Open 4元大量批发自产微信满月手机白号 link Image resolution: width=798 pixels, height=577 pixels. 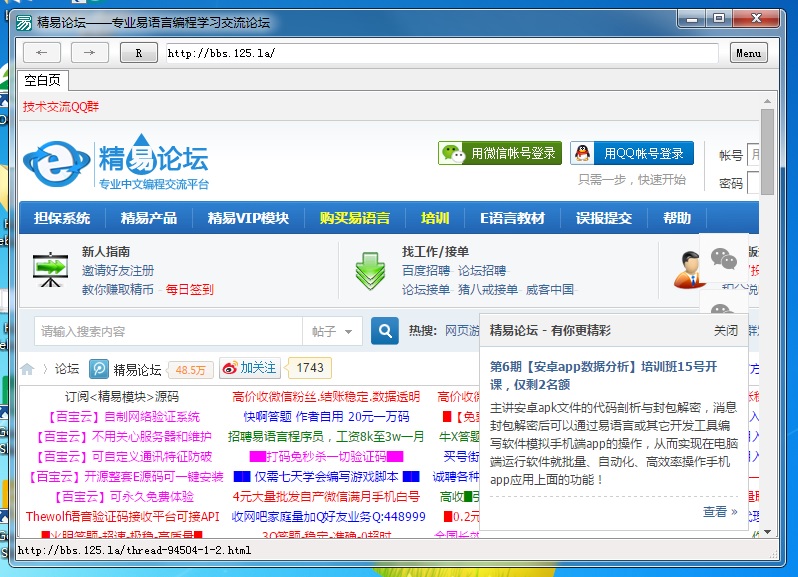326,497
